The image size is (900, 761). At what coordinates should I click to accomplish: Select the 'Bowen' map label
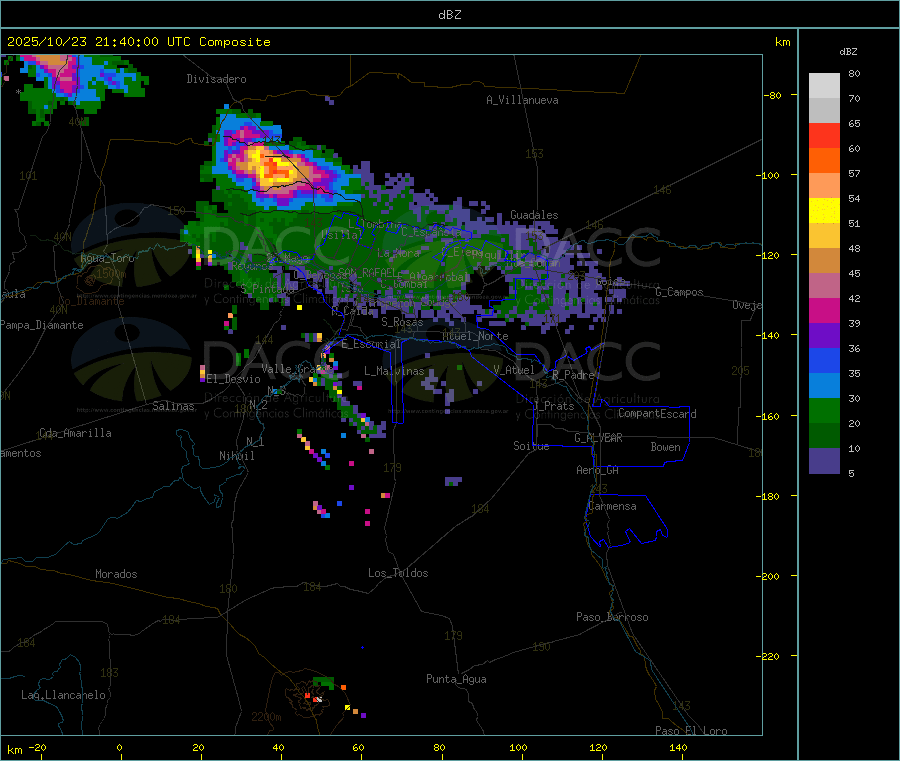[665, 447]
